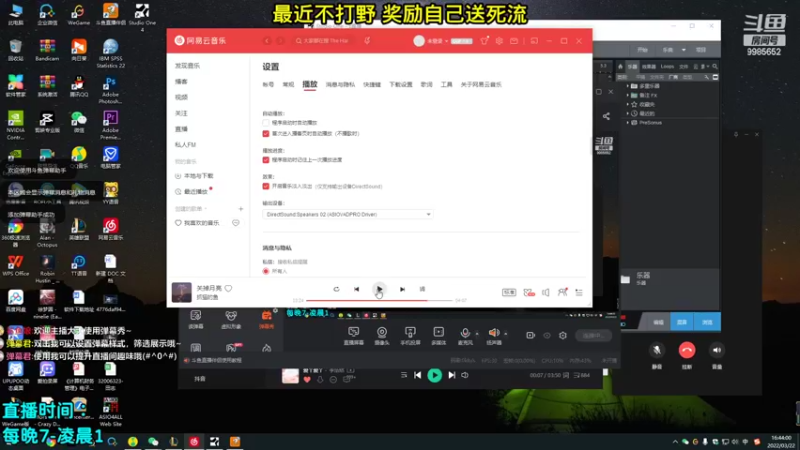Open the microphone dropdown arrow in streaming tool

[x=477, y=334]
